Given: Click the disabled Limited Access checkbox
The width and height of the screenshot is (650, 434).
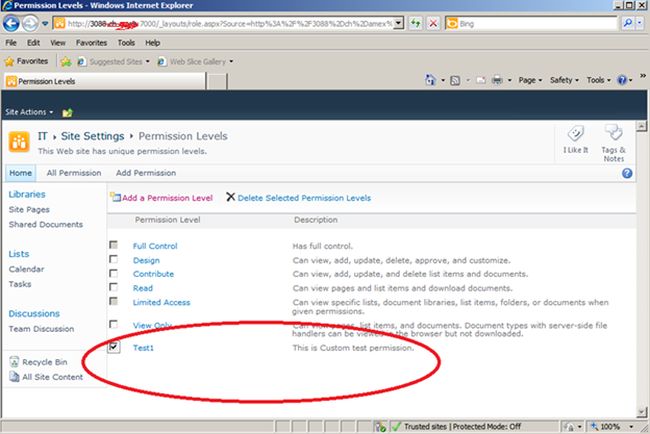Looking at the screenshot, I should pos(113,301).
